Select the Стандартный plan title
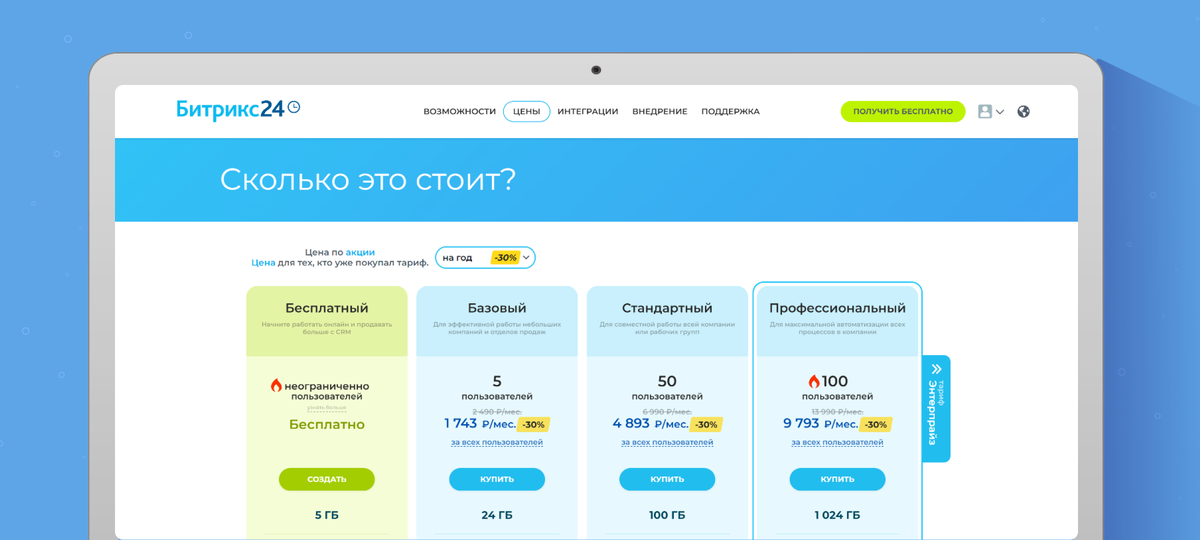This screenshot has width=1200, height=540. [x=667, y=308]
